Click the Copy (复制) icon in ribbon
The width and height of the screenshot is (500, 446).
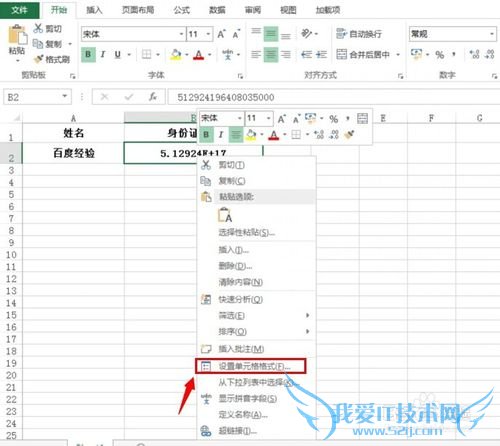38,43
